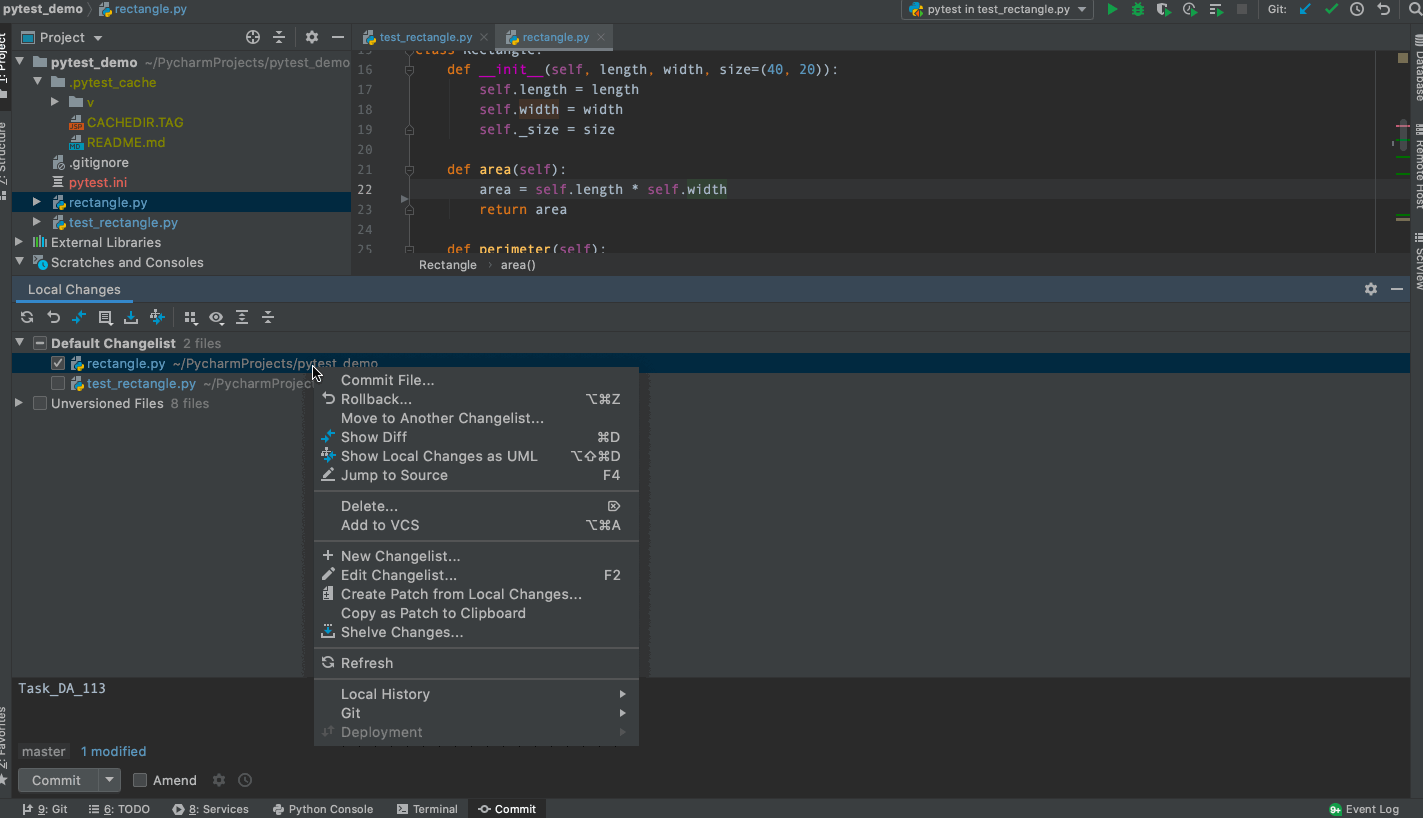
Task: Choose Rollback... in context menu
Action: tap(476, 399)
